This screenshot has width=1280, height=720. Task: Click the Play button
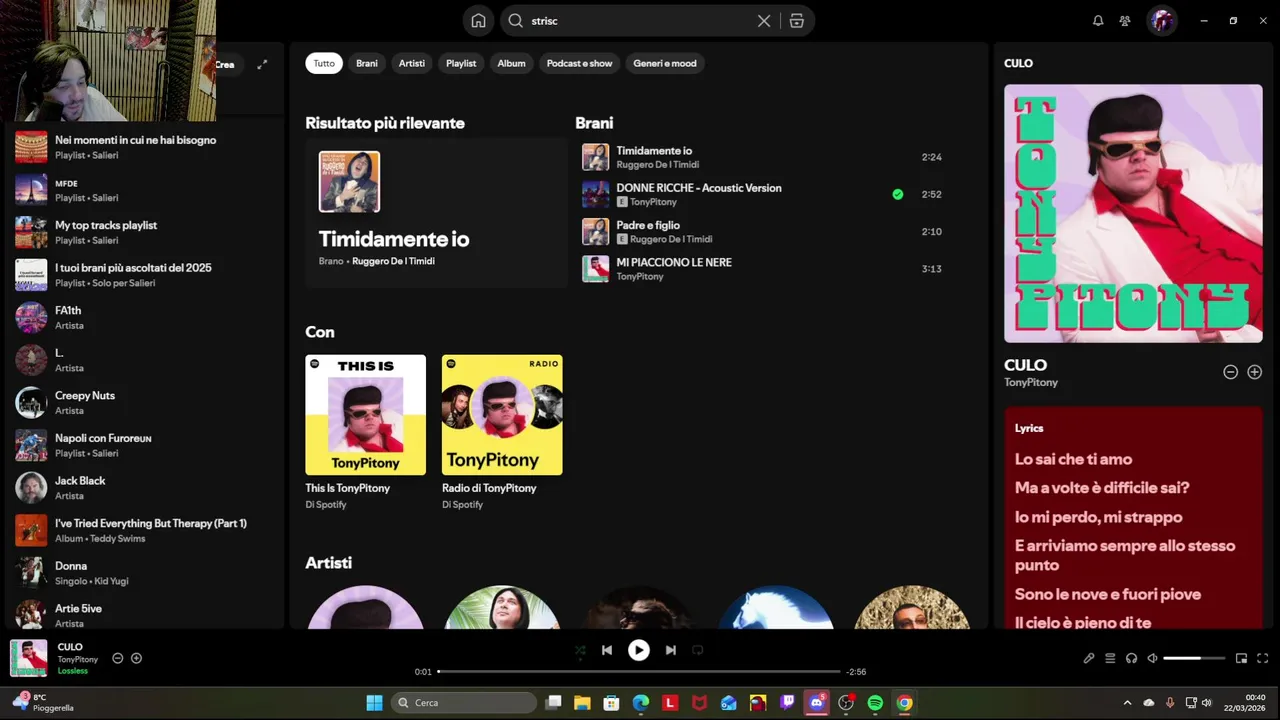click(638, 650)
